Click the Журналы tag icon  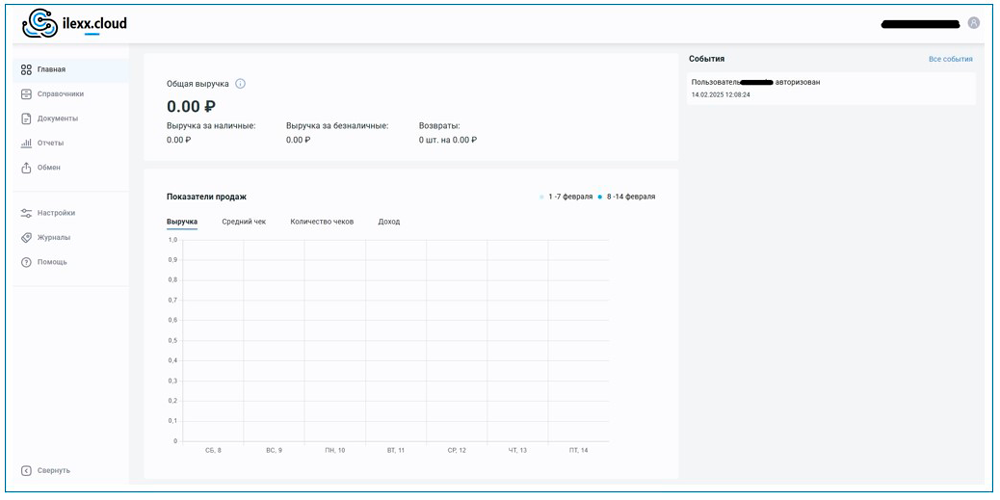tap(27, 238)
